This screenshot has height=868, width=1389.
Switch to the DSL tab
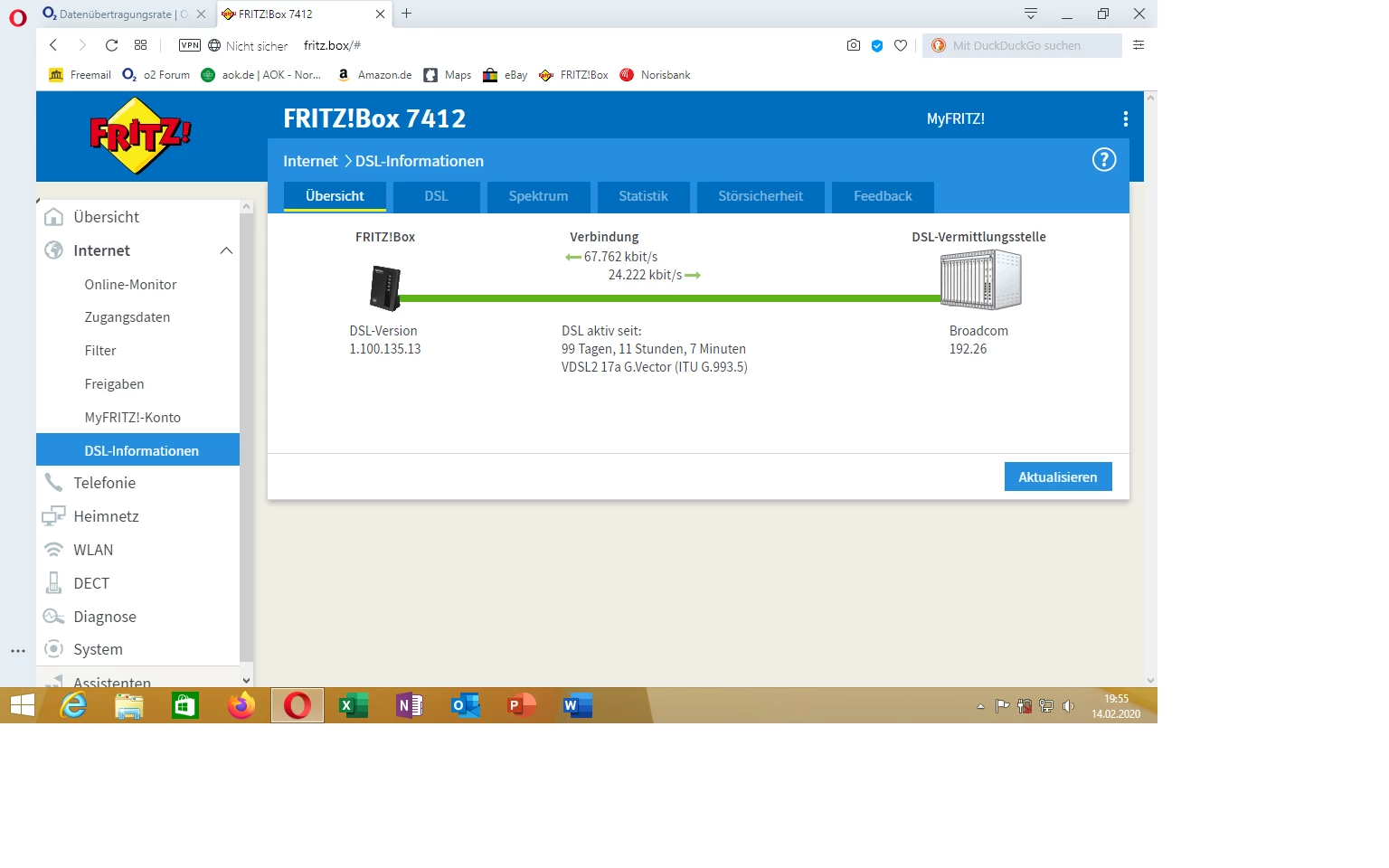pos(437,196)
